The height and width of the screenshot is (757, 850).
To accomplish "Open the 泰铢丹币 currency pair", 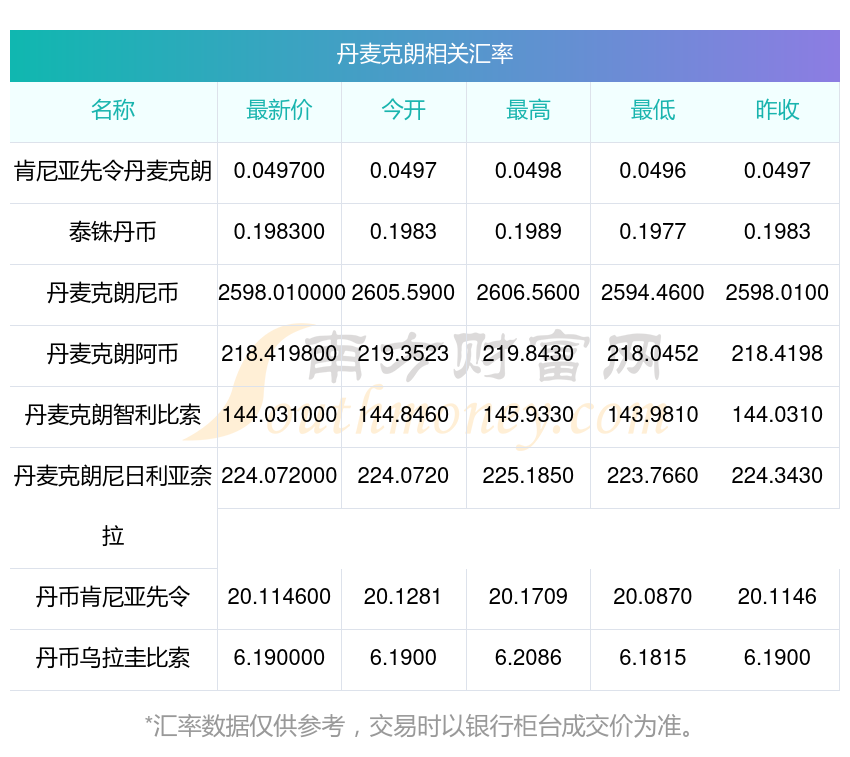I will pos(113,232).
